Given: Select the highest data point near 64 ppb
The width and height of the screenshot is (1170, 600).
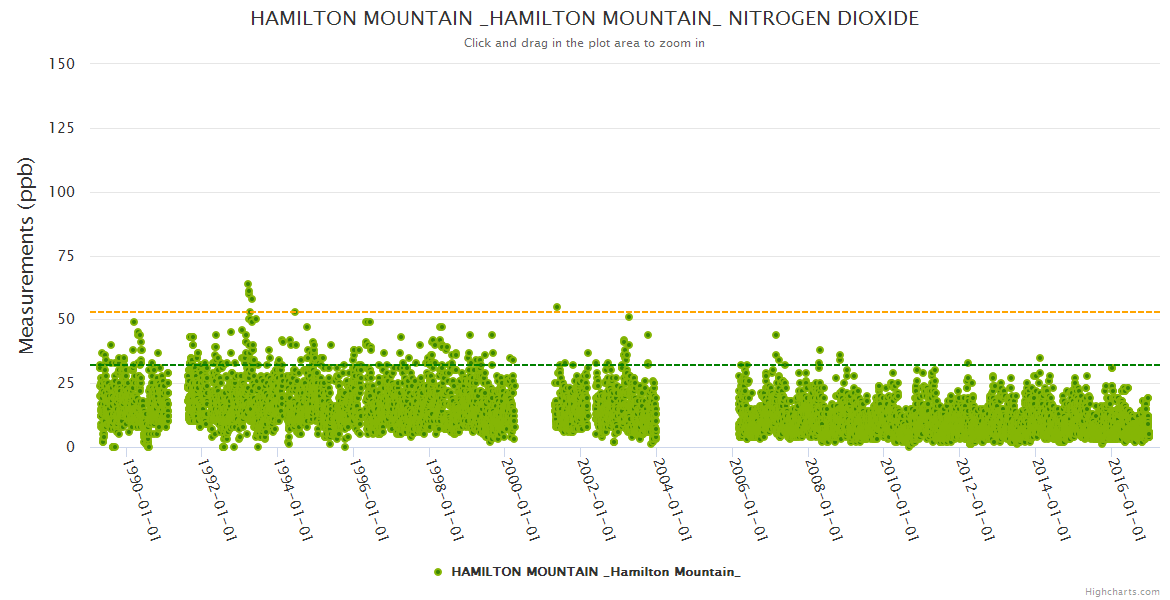Looking at the screenshot, I should (248, 284).
